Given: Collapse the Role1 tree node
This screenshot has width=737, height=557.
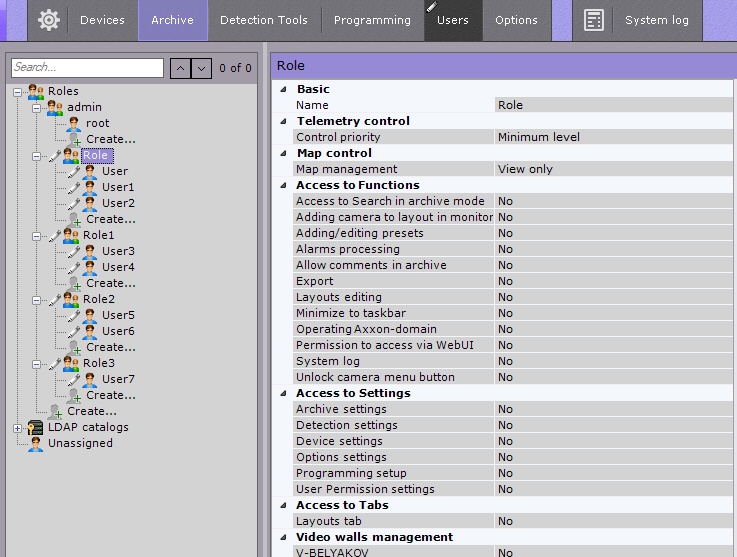Looking at the screenshot, I should tap(36, 236).
